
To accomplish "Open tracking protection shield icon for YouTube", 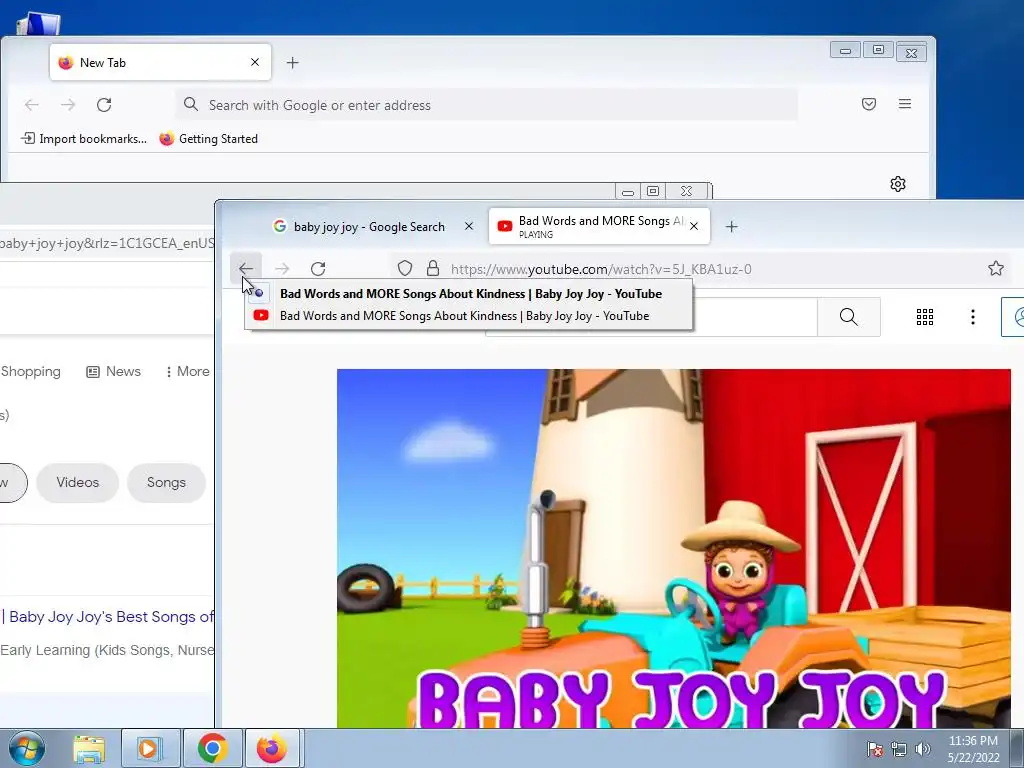I will tap(405, 268).
